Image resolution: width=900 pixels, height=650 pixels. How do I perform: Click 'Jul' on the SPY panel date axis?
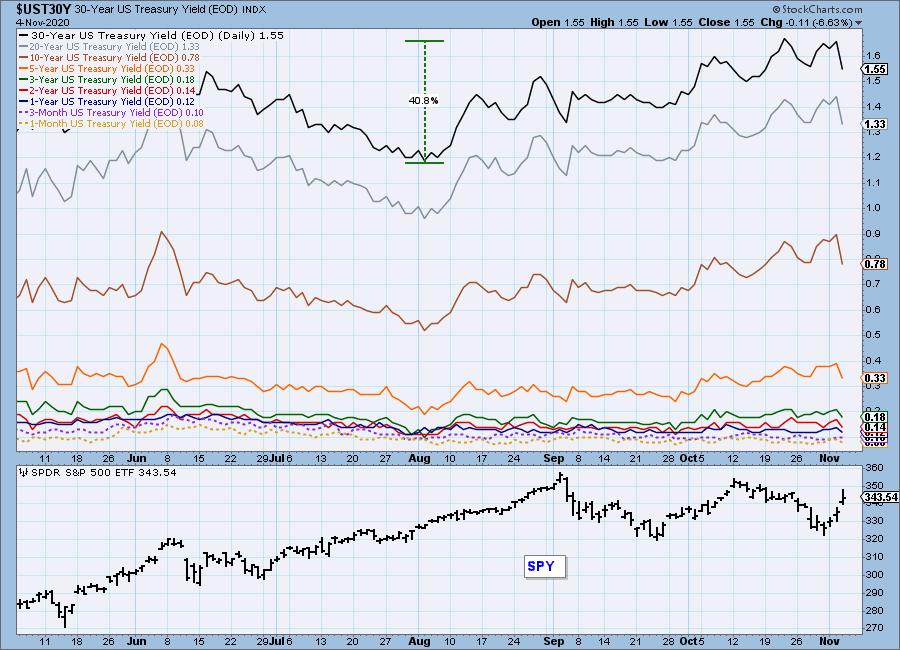[x=277, y=641]
